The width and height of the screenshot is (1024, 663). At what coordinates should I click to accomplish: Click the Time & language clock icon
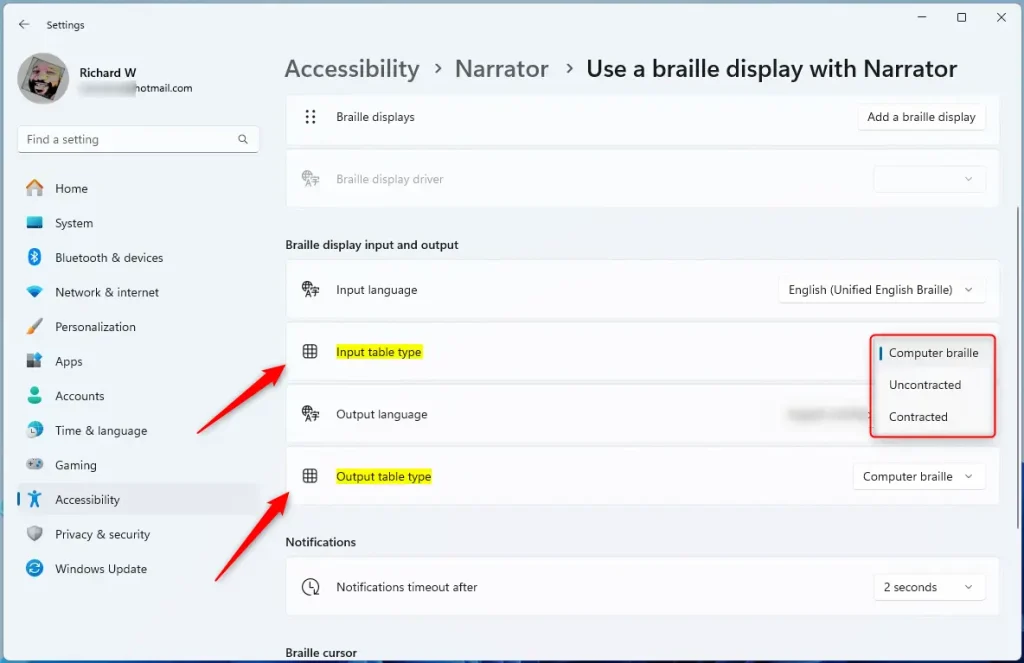(x=35, y=430)
